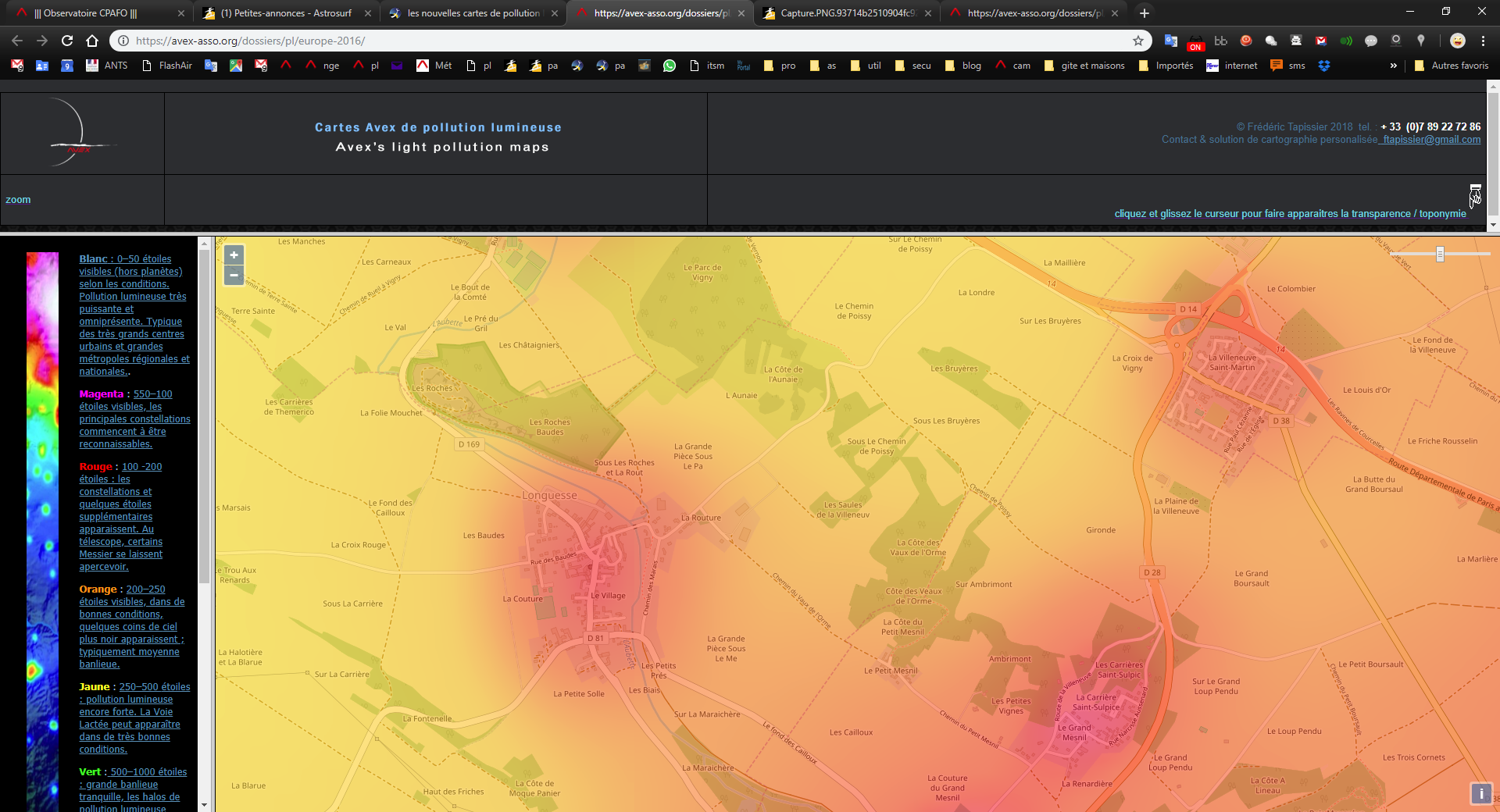Expand the hidden bookmarks overflow chevron
This screenshot has height=812, width=1500.
pyautogui.click(x=1393, y=66)
